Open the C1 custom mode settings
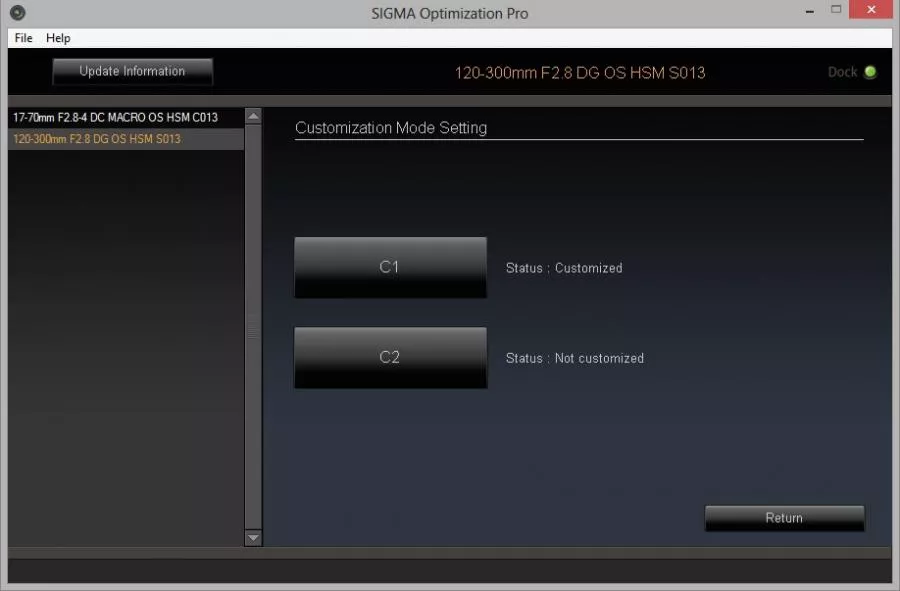Image resolution: width=900 pixels, height=591 pixels. tap(390, 267)
